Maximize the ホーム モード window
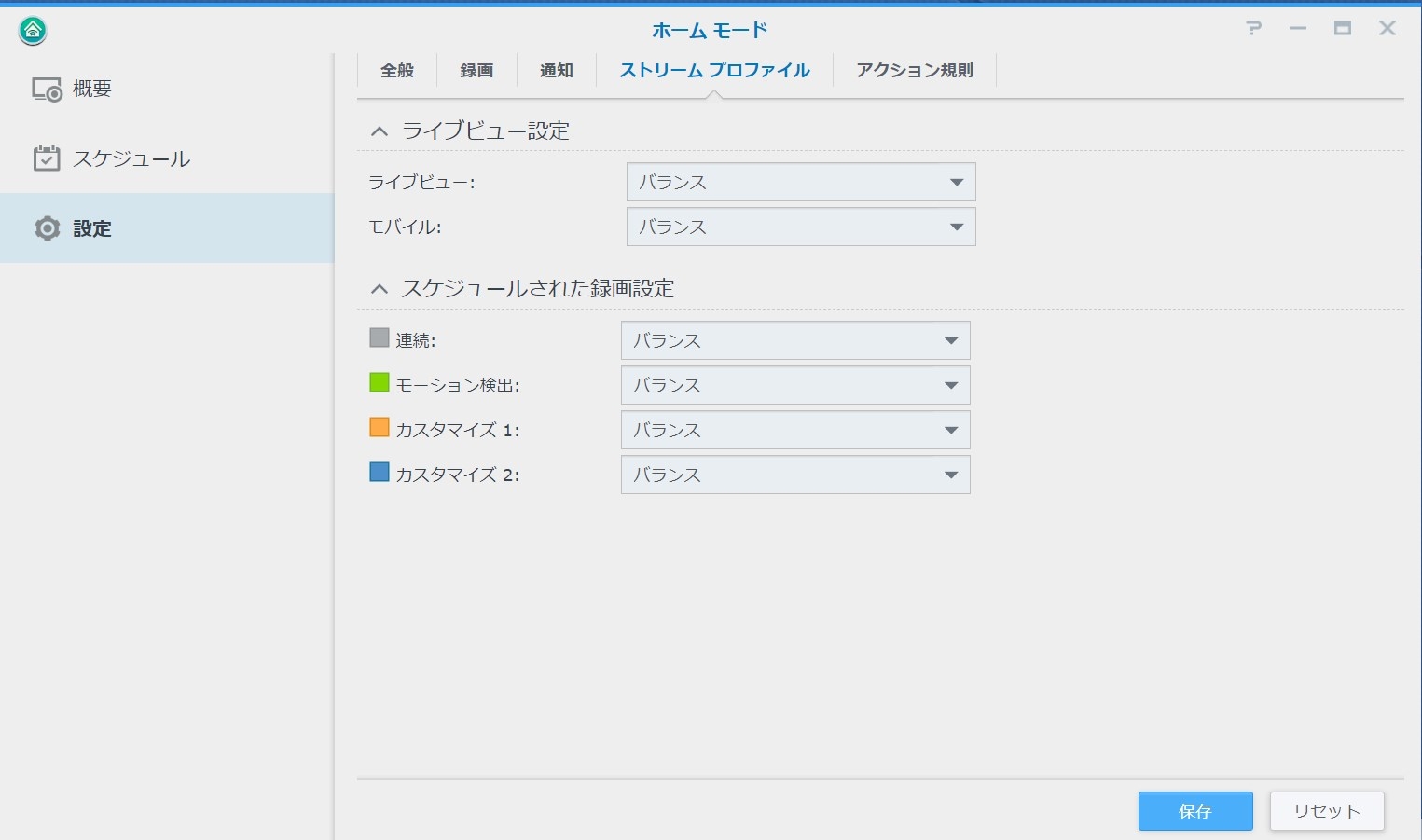The image size is (1422, 840). pyautogui.click(x=1342, y=29)
